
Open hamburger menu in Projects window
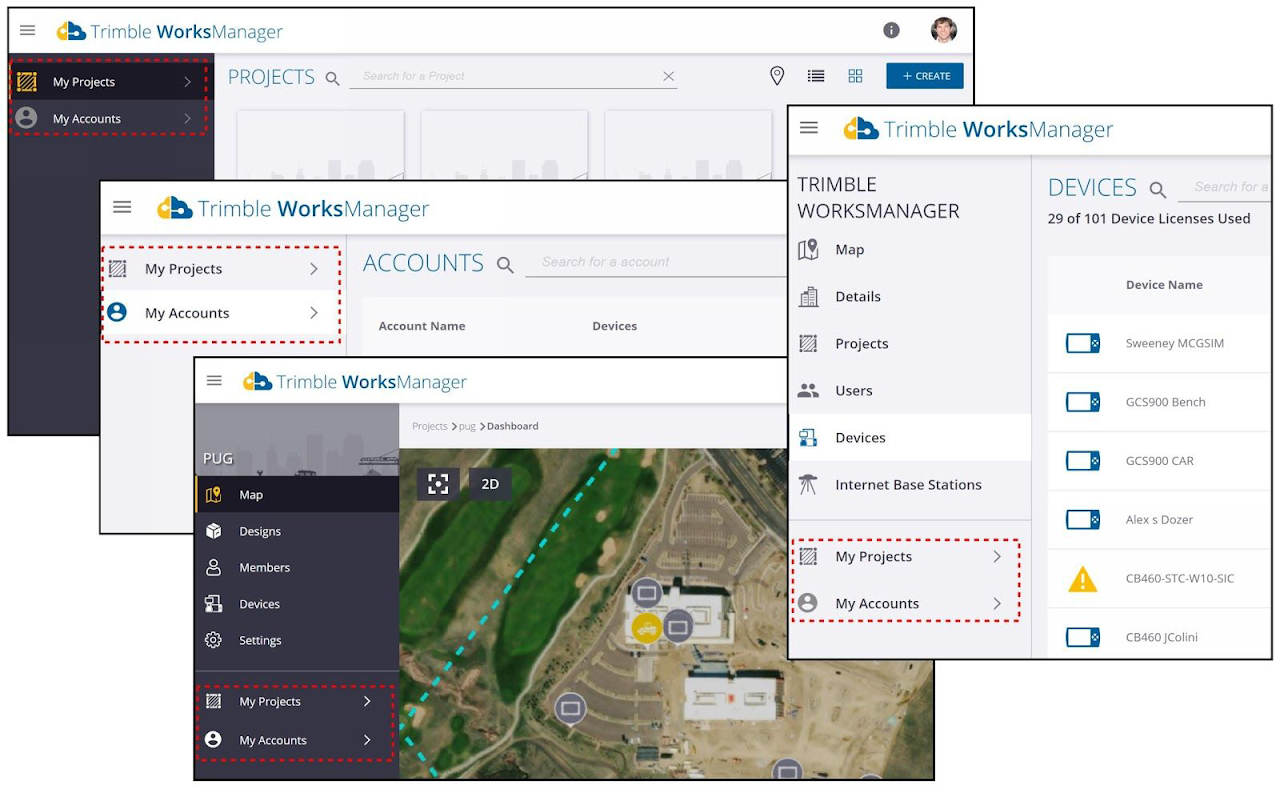coord(28,30)
